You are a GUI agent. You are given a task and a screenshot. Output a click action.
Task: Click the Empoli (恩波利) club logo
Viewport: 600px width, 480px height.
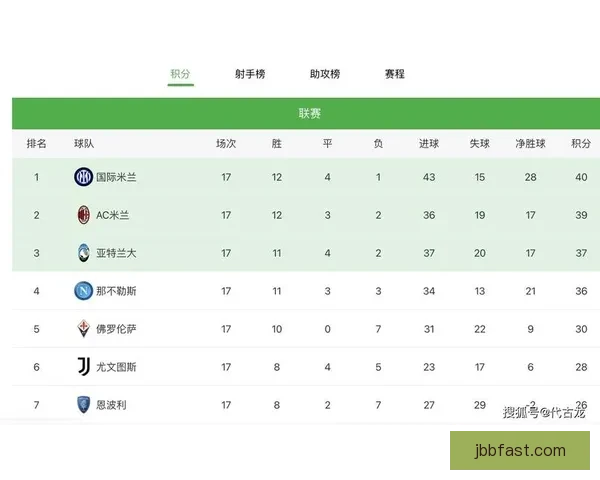tap(83, 405)
